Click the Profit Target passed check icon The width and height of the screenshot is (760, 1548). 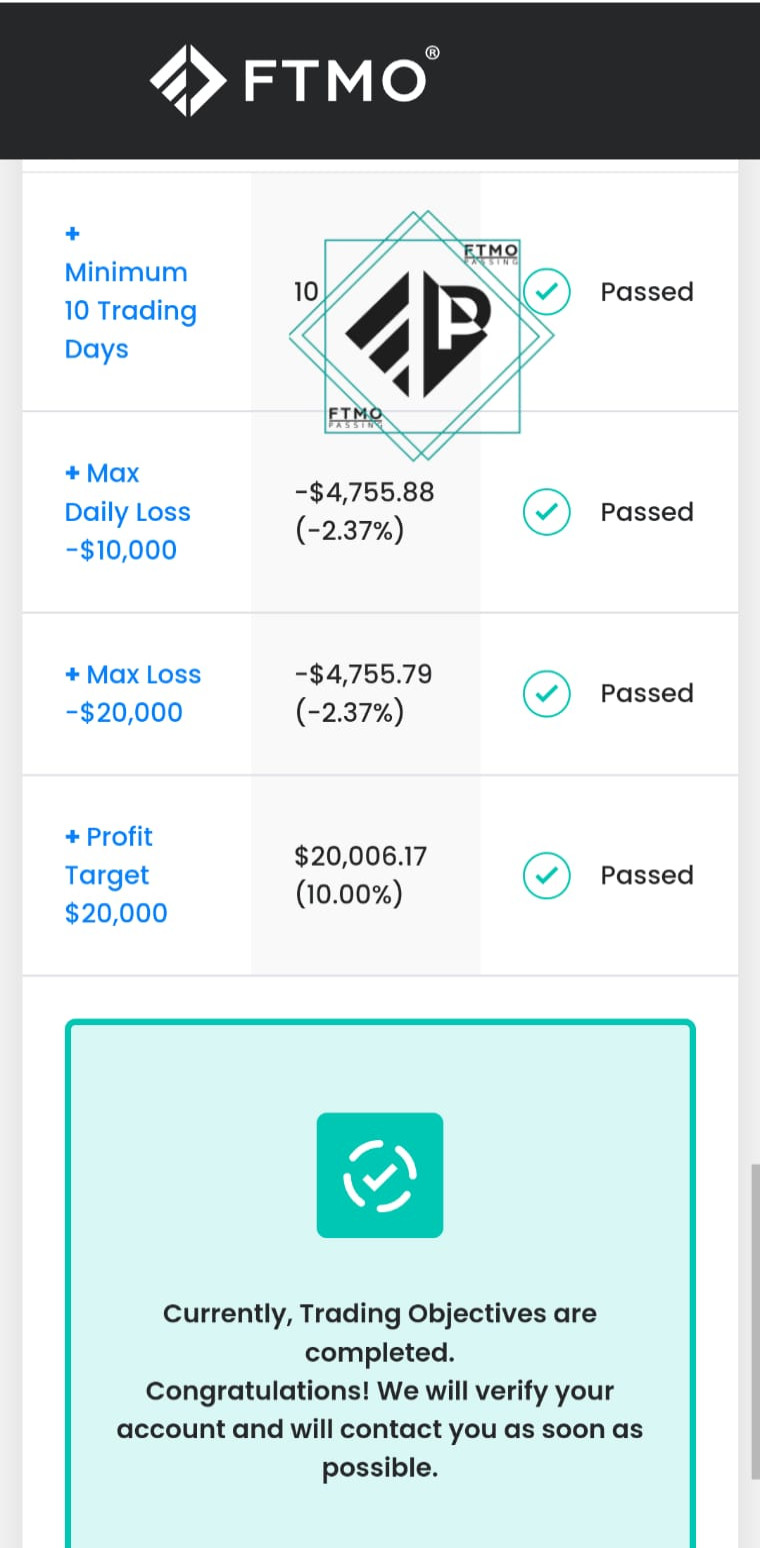pyautogui.click(x=547, y=875)
